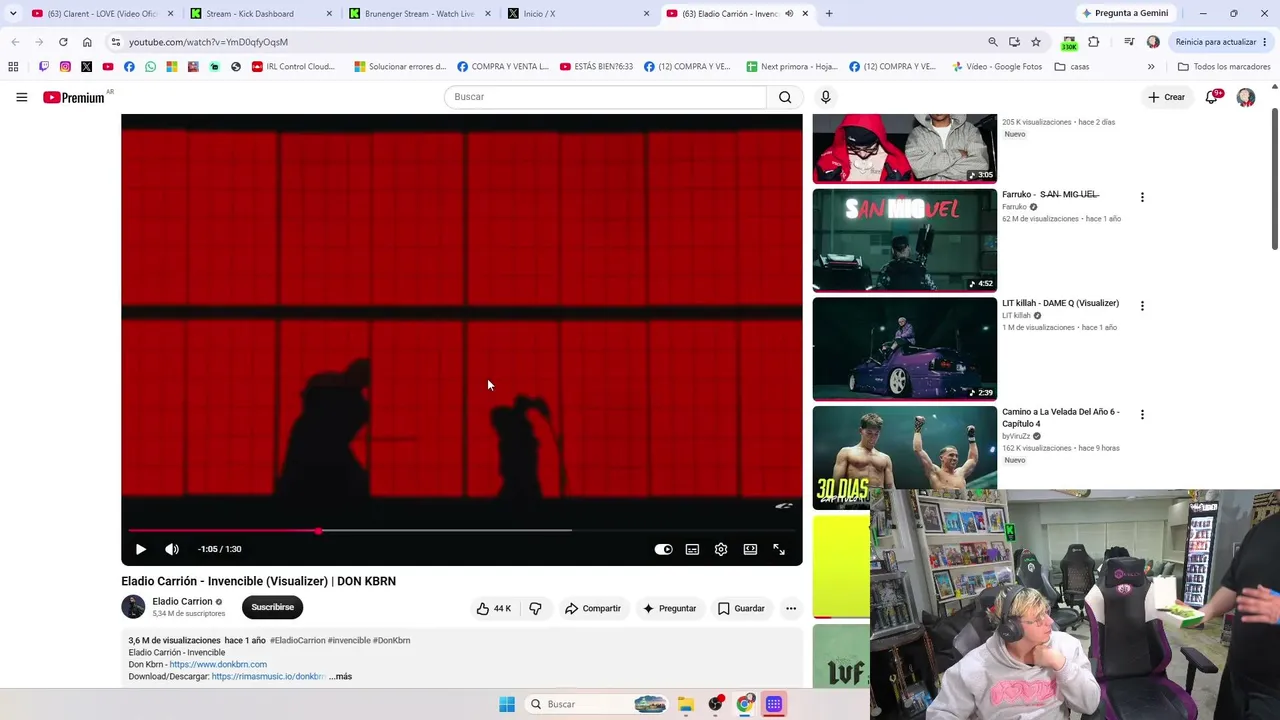Open Chrome apps grid shortcut
The width and height of the screenshot is (1280, 720).
pyautogui.click(x=13, y=67)
